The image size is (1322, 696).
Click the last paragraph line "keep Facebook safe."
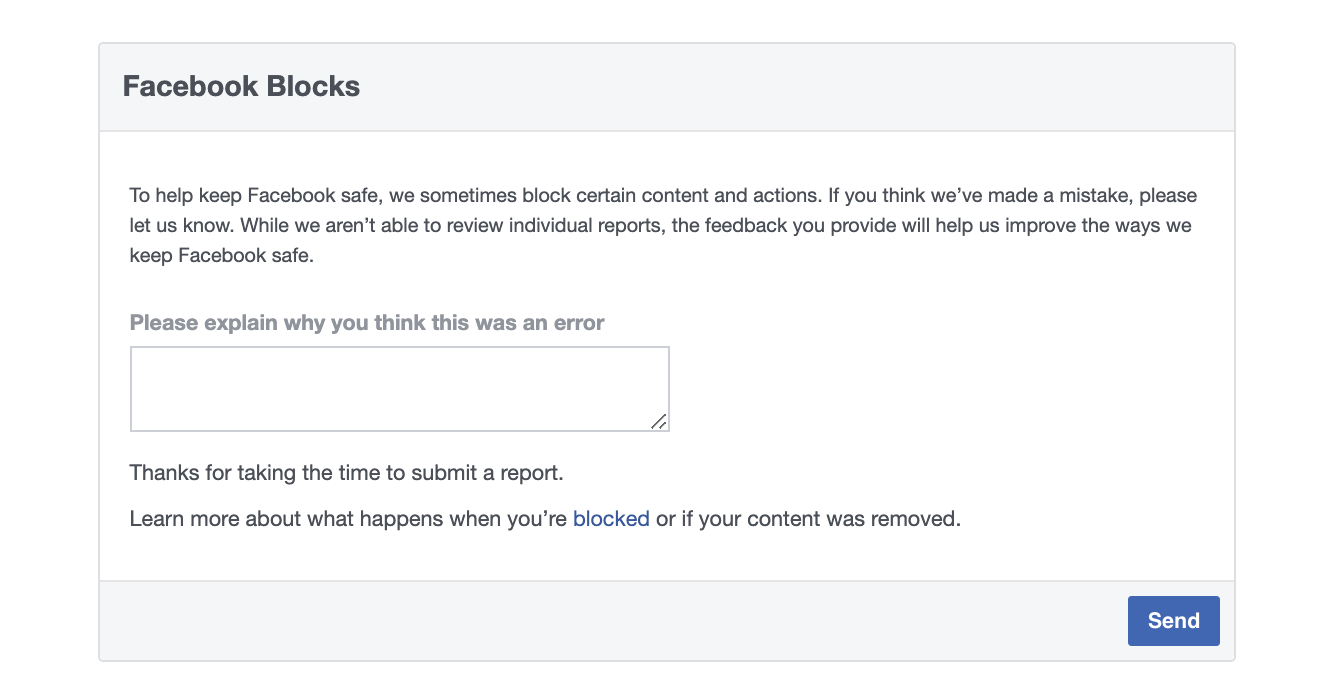(x=221, y=255)
